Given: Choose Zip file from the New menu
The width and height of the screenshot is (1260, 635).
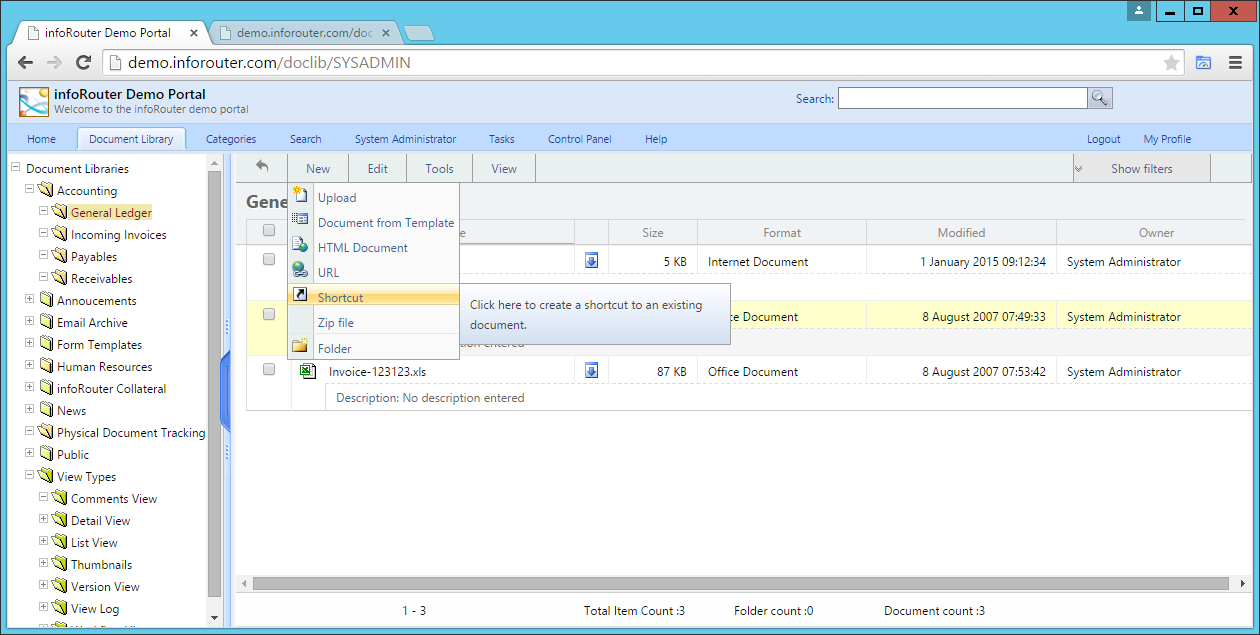Looking at the screenshot, I should pyautogui.click(x=373, y=322).
